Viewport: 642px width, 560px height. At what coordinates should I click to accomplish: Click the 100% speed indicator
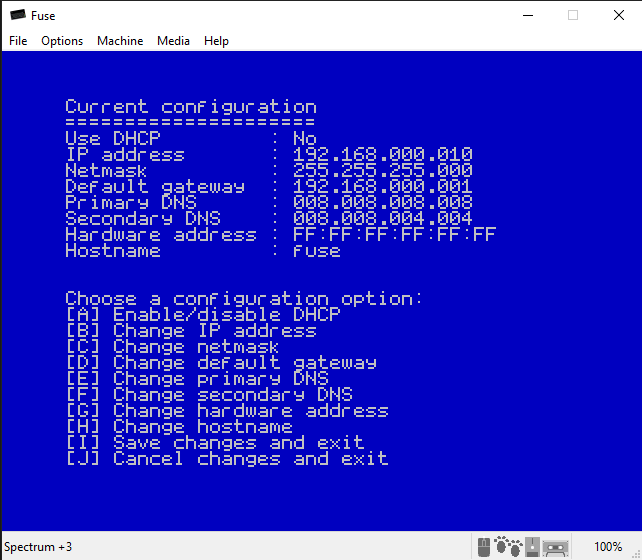[608, 547]
